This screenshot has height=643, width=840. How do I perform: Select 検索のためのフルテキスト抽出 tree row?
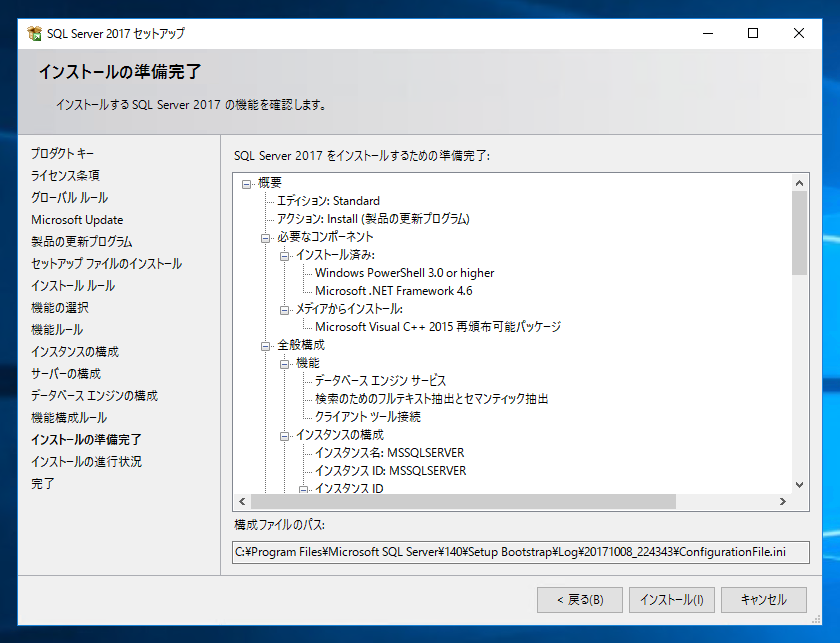tap(431, 399)
